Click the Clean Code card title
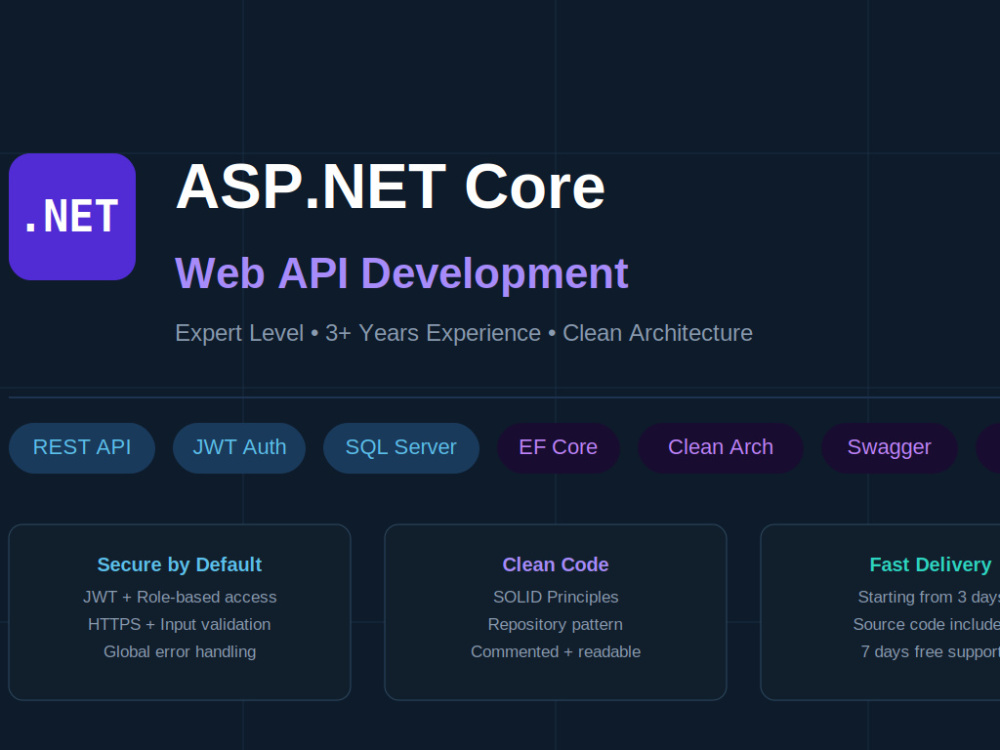 coord(555,564)
